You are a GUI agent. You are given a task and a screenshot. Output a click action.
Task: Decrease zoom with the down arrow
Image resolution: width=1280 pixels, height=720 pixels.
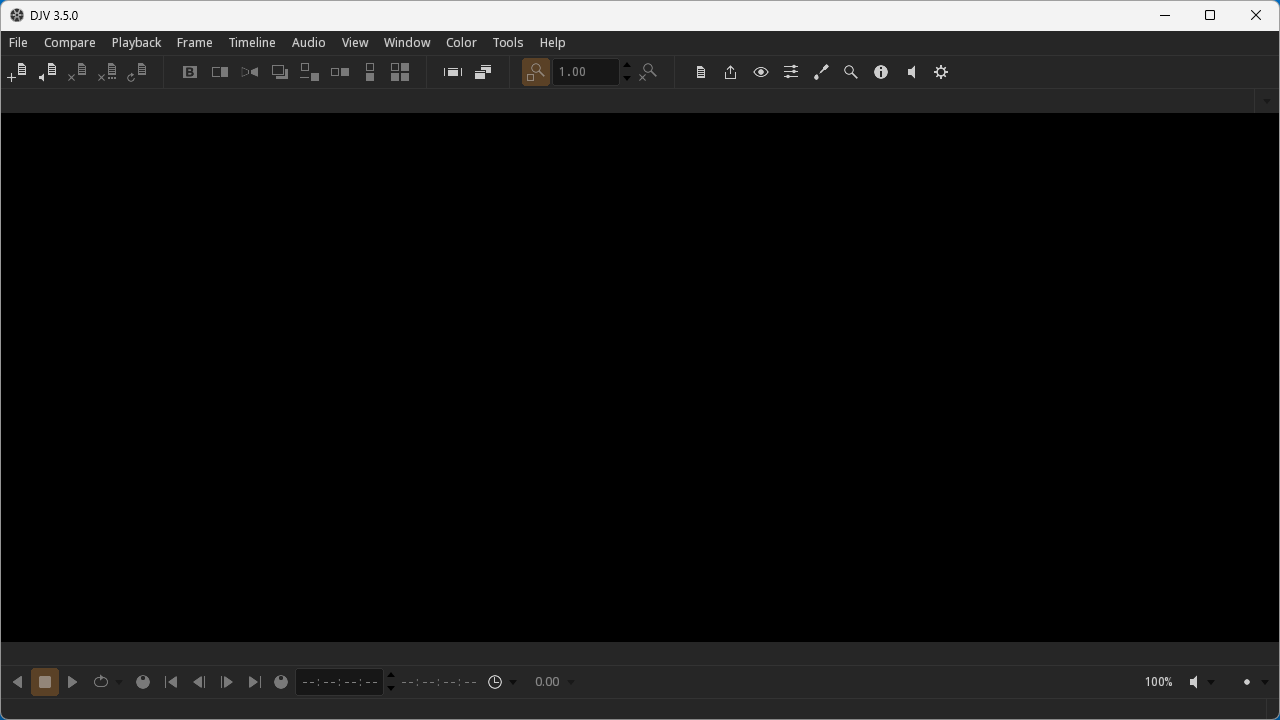click(627, 78)
